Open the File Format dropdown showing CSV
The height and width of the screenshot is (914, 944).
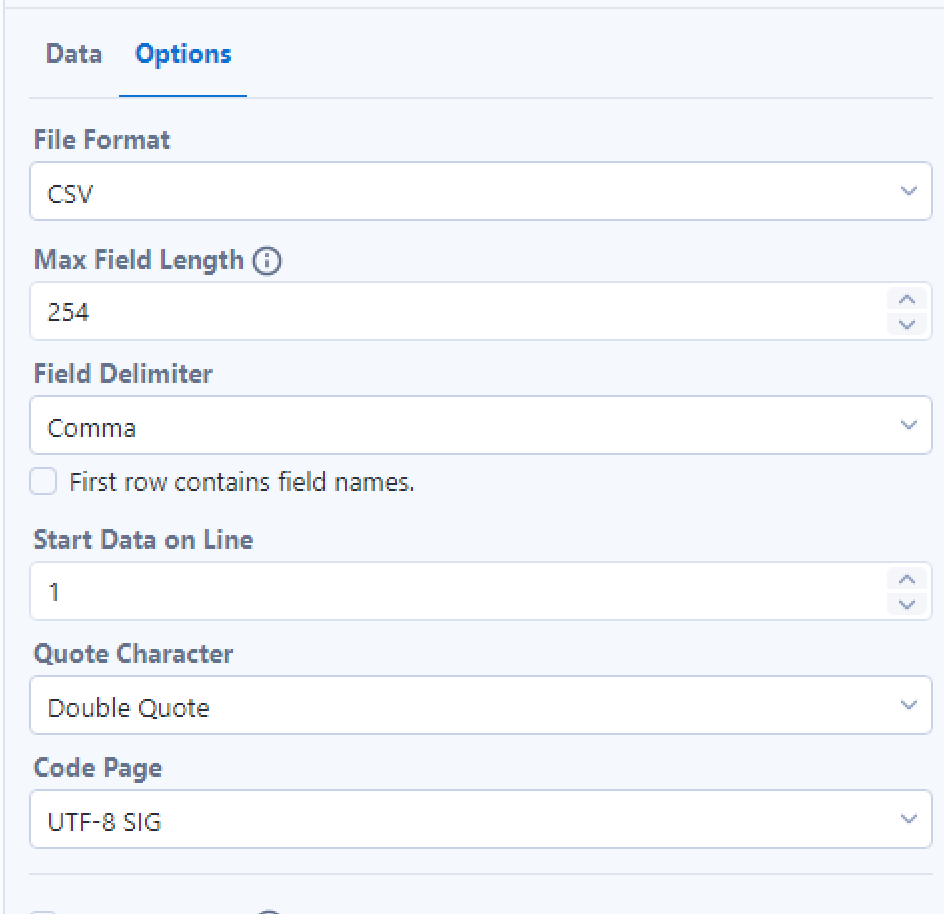click(480, 192)
